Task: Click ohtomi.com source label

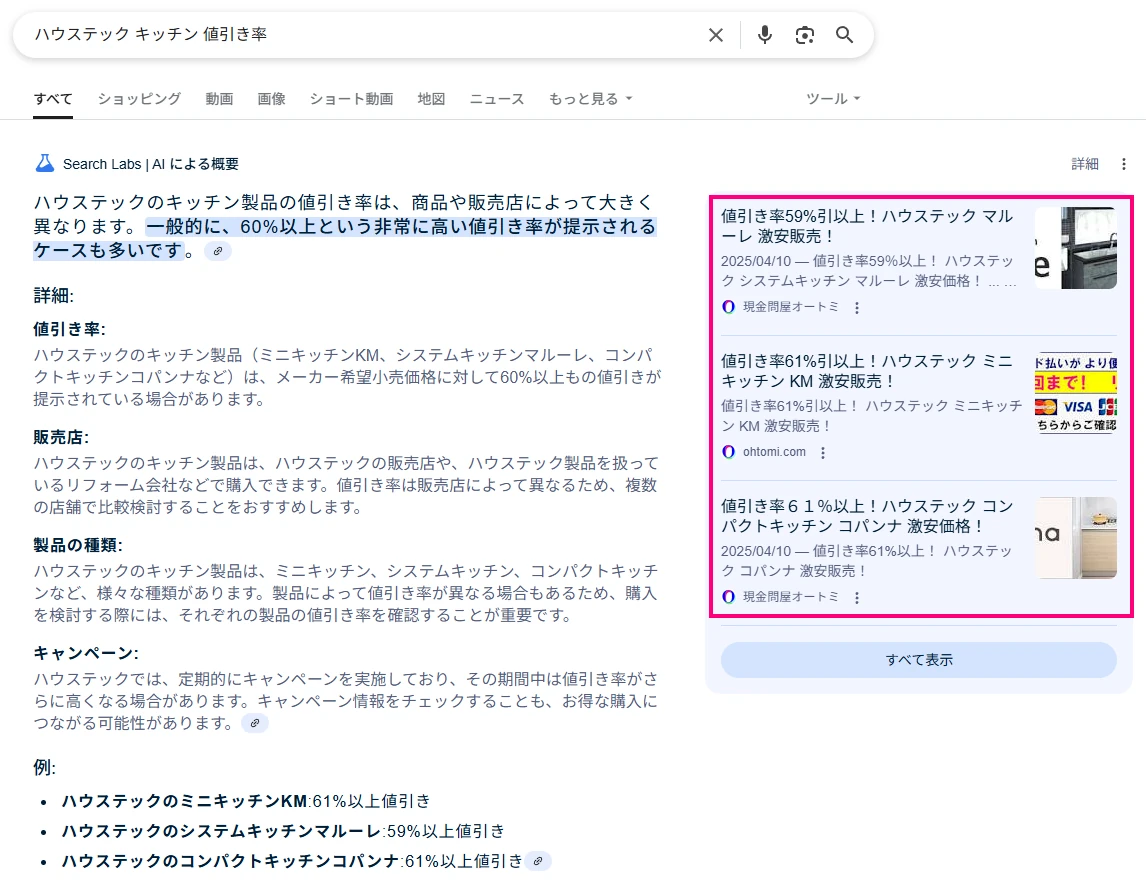Action: pos(774,452)
